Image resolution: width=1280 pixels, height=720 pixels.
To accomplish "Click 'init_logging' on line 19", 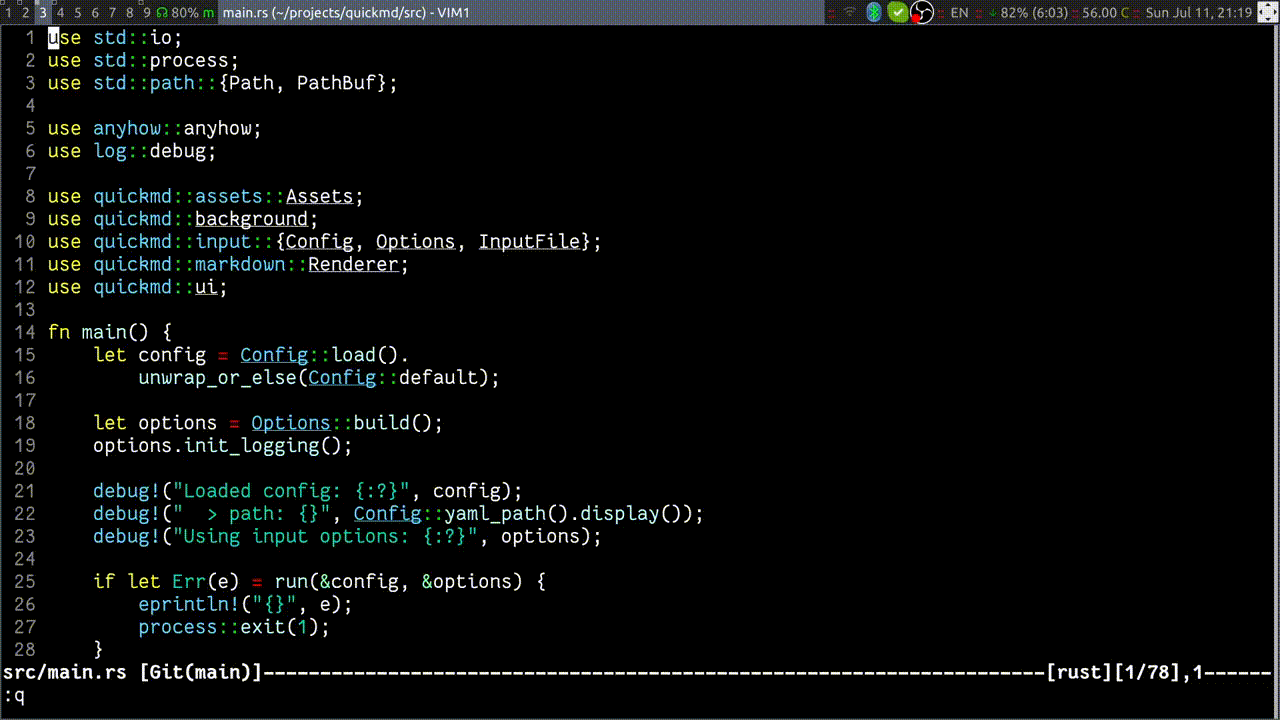I will point(251,446).
